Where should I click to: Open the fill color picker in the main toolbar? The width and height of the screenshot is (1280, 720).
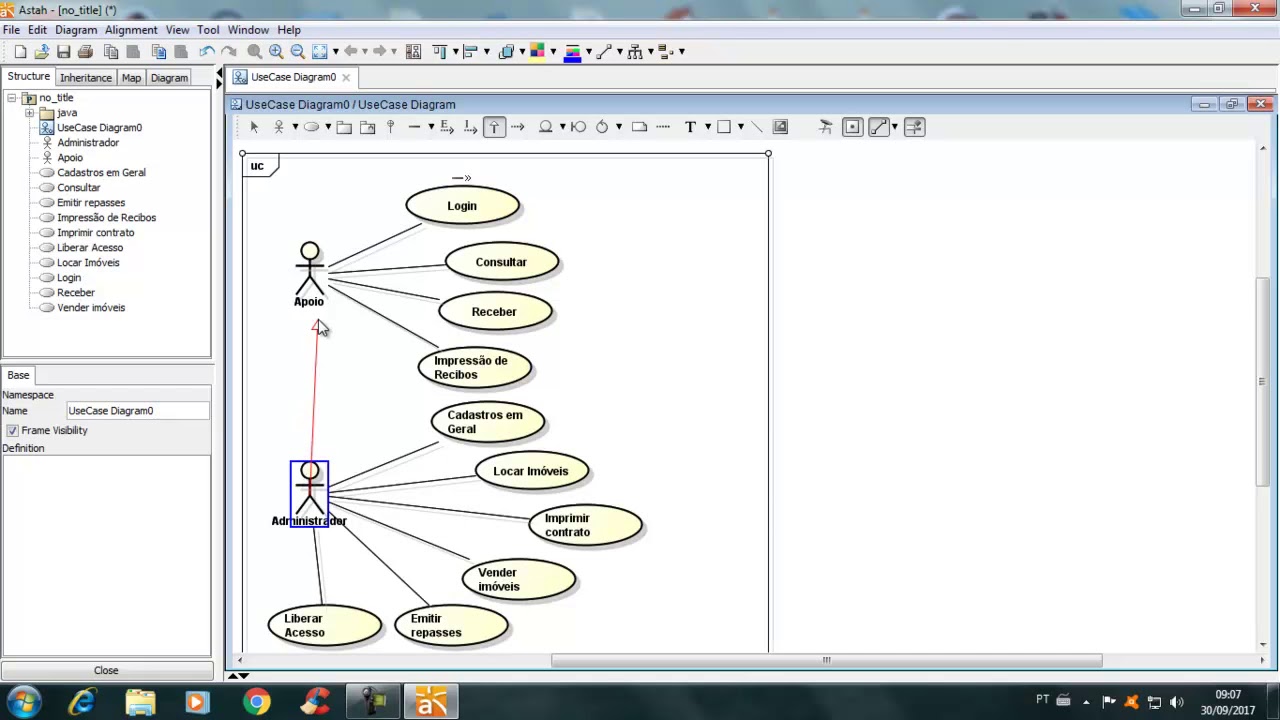(537, 52)
